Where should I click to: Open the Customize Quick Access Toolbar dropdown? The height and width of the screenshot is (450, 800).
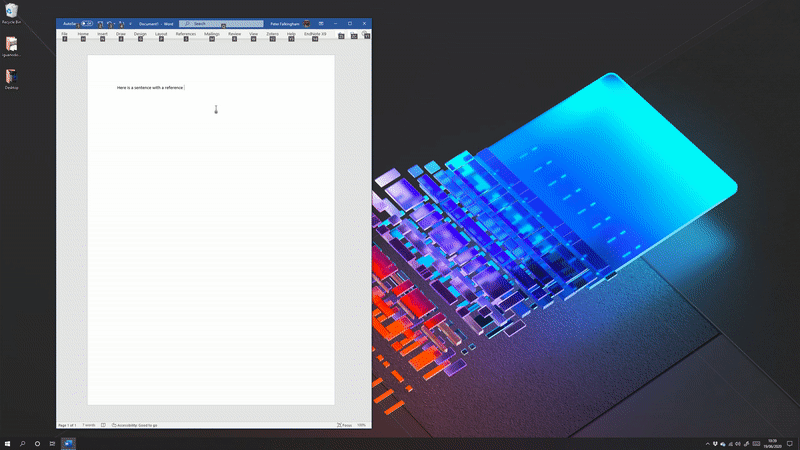coord(130,22)
